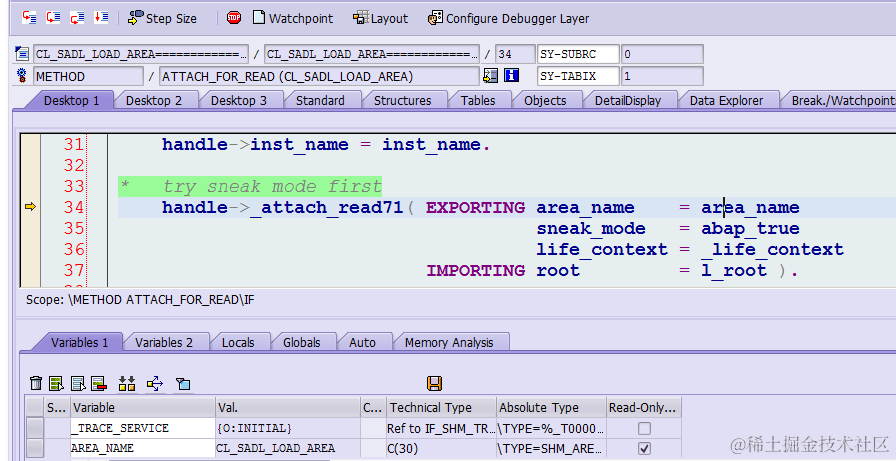Viewport: 896px width, 461px height.
Task: Open the Data Explorer tab
Action: click(x=726, y=101)
